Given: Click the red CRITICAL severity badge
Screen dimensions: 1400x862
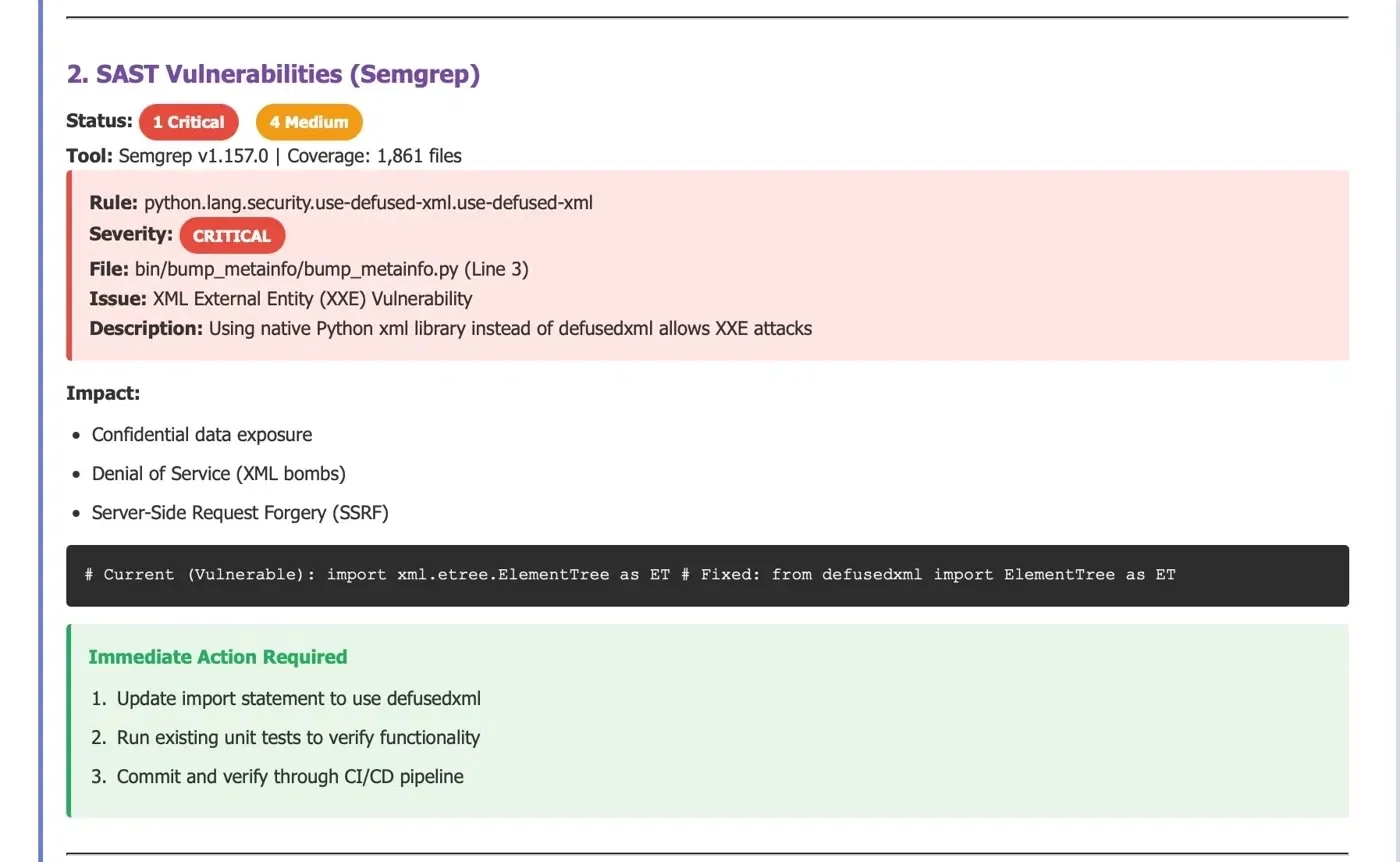Looking at the screenshot, I should coord(232,236).
